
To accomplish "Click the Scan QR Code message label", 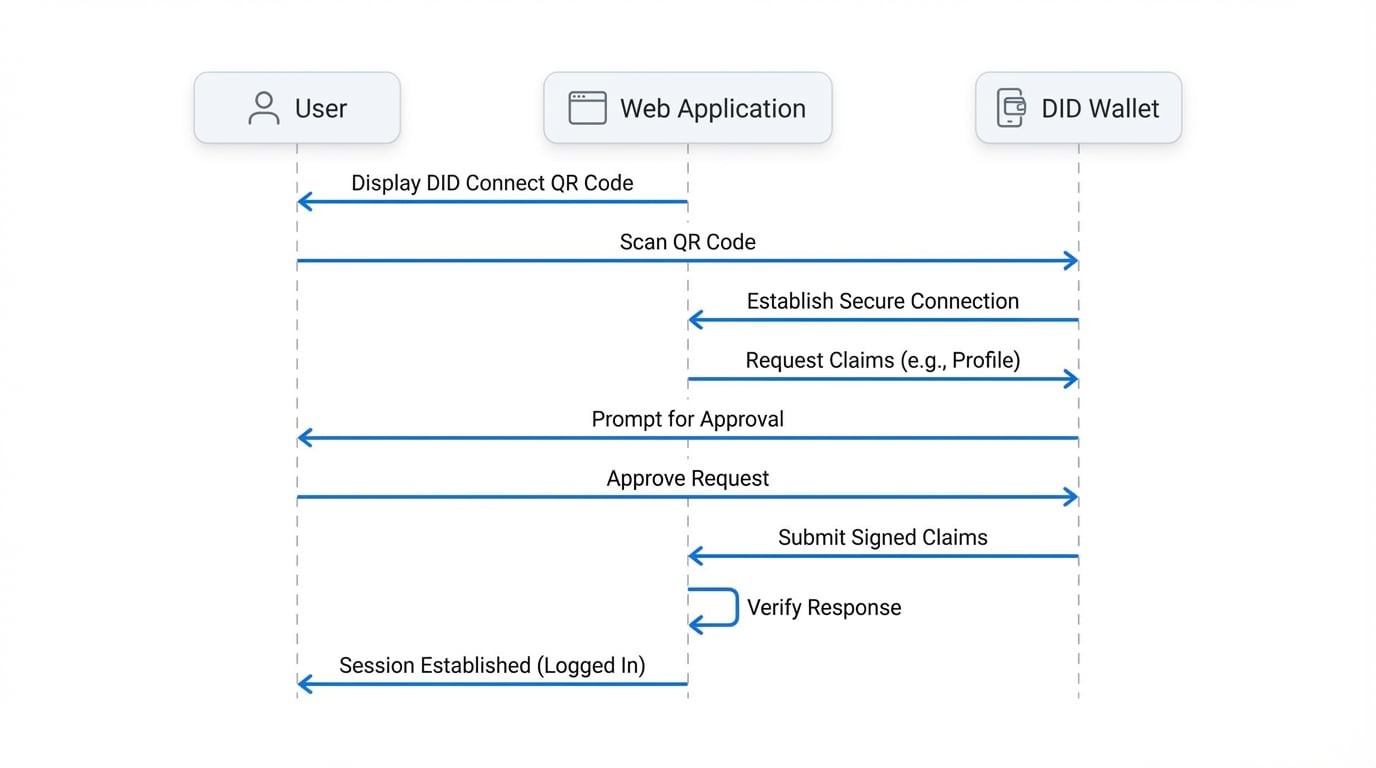I will (688, 242).
